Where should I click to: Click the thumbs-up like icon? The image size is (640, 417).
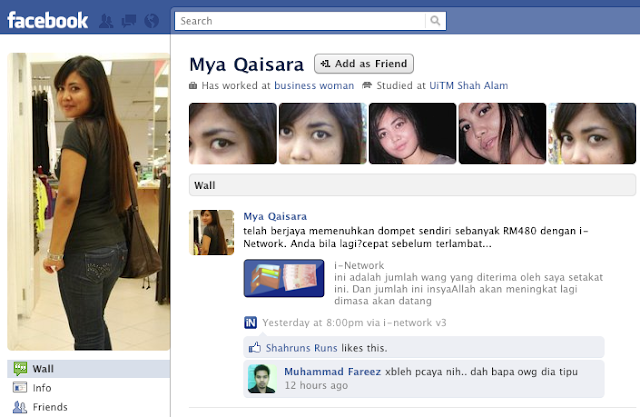click(x=255, y=348)
